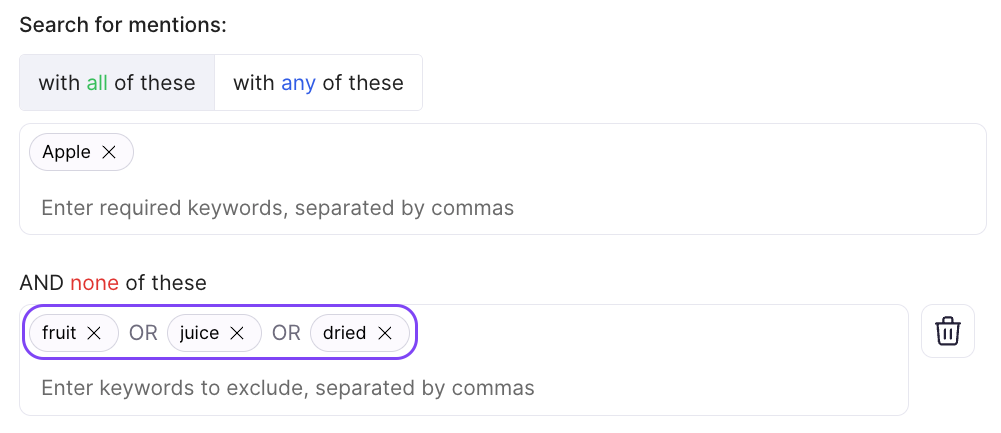Click the fruit tag label
This screenshot has width=1001, height=433.
59,333
